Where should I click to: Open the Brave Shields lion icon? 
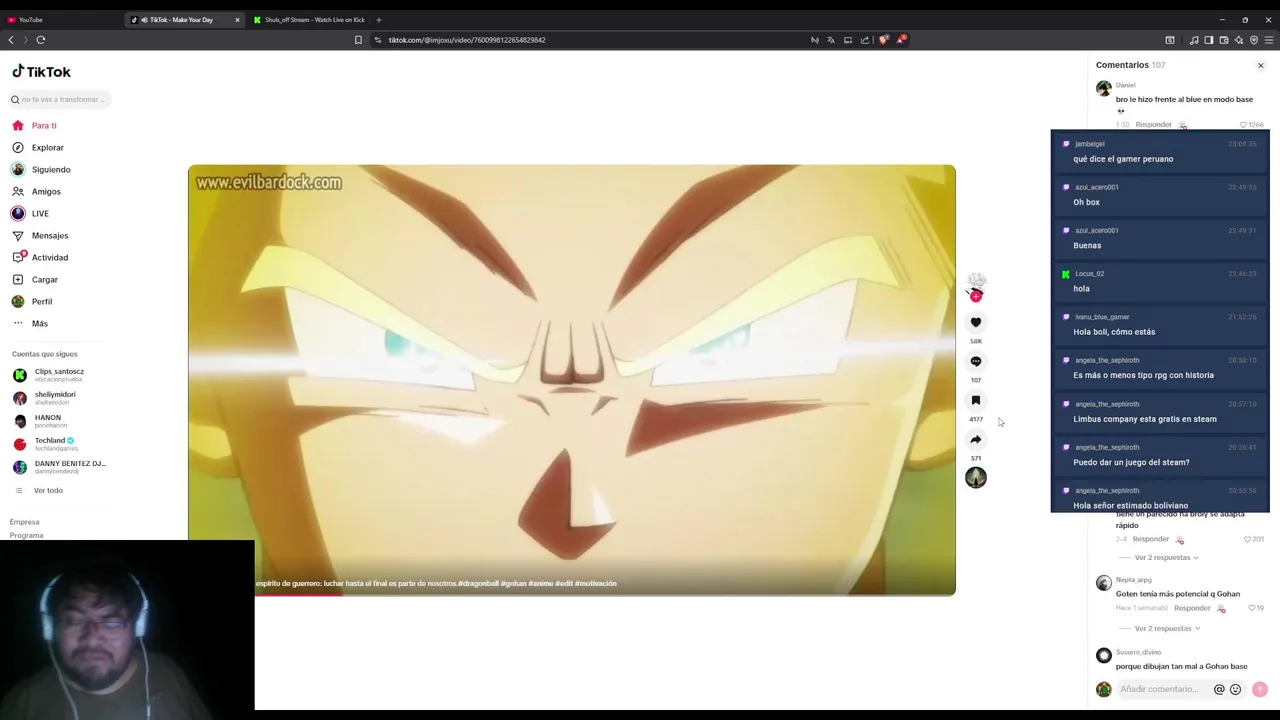pos(883,40)
